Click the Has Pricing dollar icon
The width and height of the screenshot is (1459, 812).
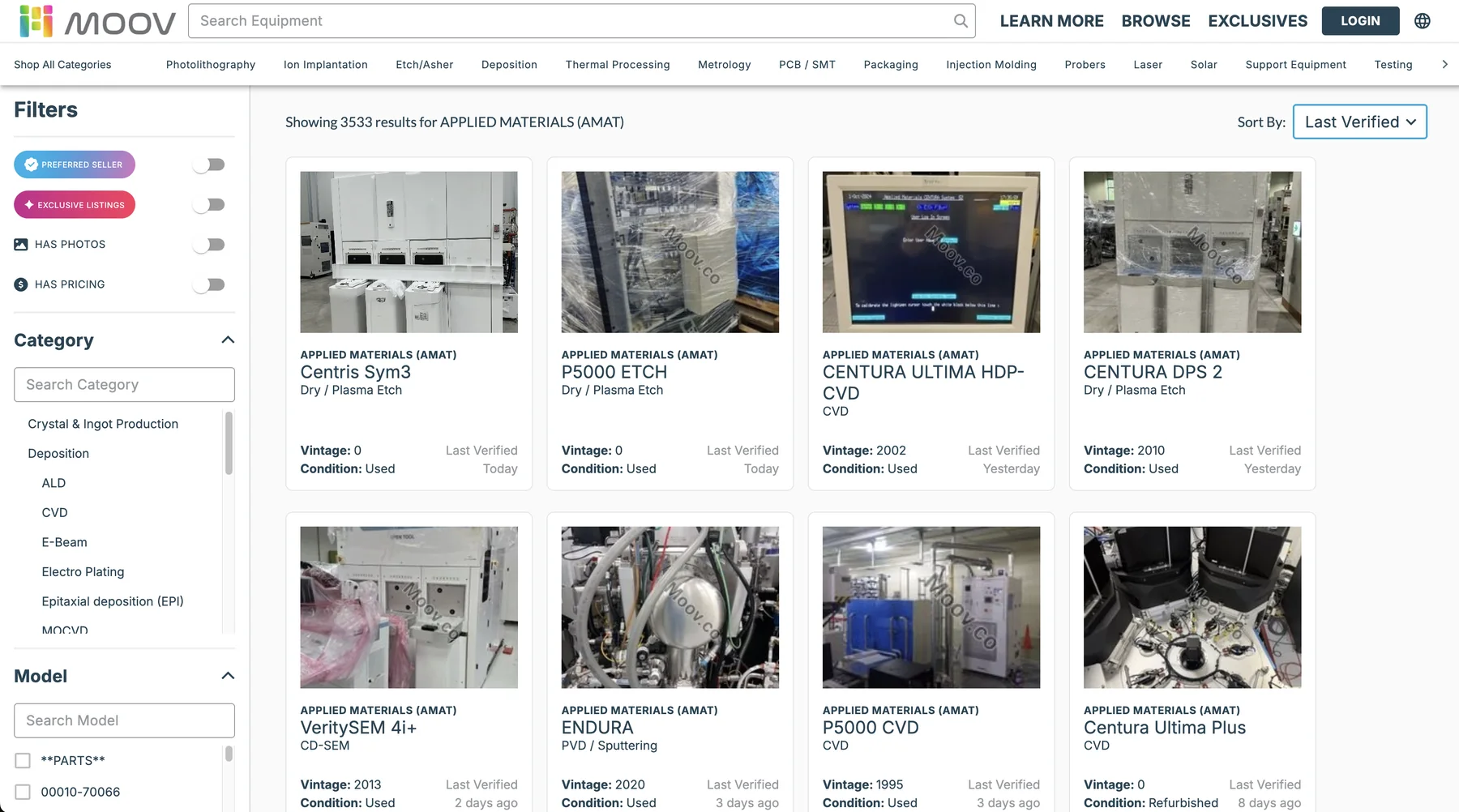click(21, 284)
